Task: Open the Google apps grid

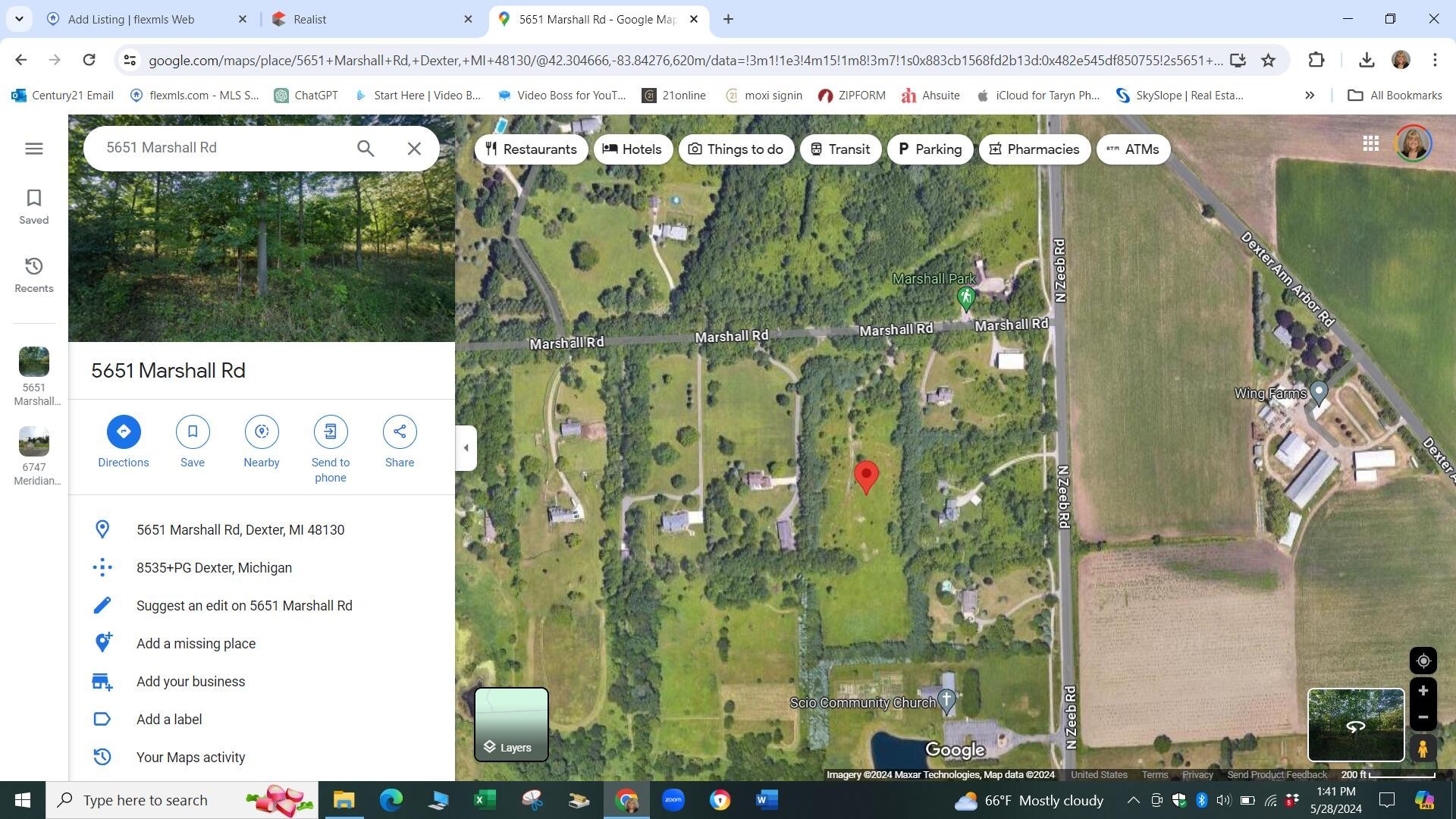Action: tap(1370, 143)
